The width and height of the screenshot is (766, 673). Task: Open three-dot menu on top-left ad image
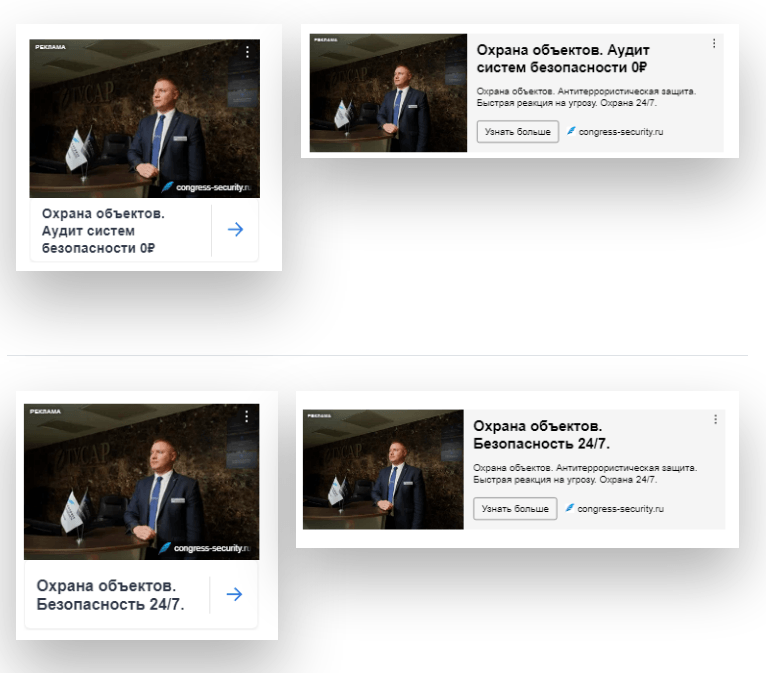click(x=248, y=52)
